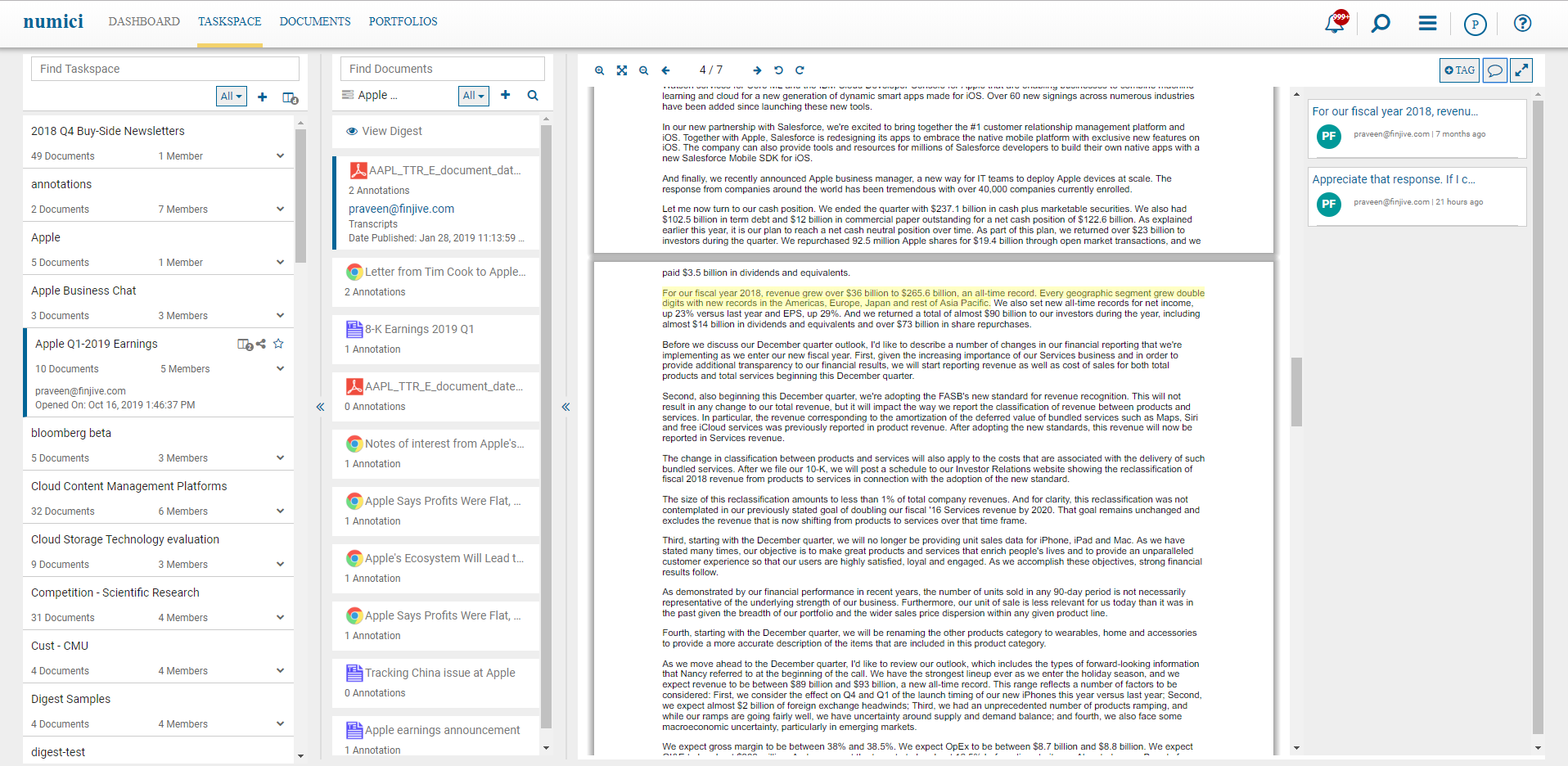Click the taskspace view settings icon
The width and height of the screenshot is (1568, 766).
tap(290, 97)
